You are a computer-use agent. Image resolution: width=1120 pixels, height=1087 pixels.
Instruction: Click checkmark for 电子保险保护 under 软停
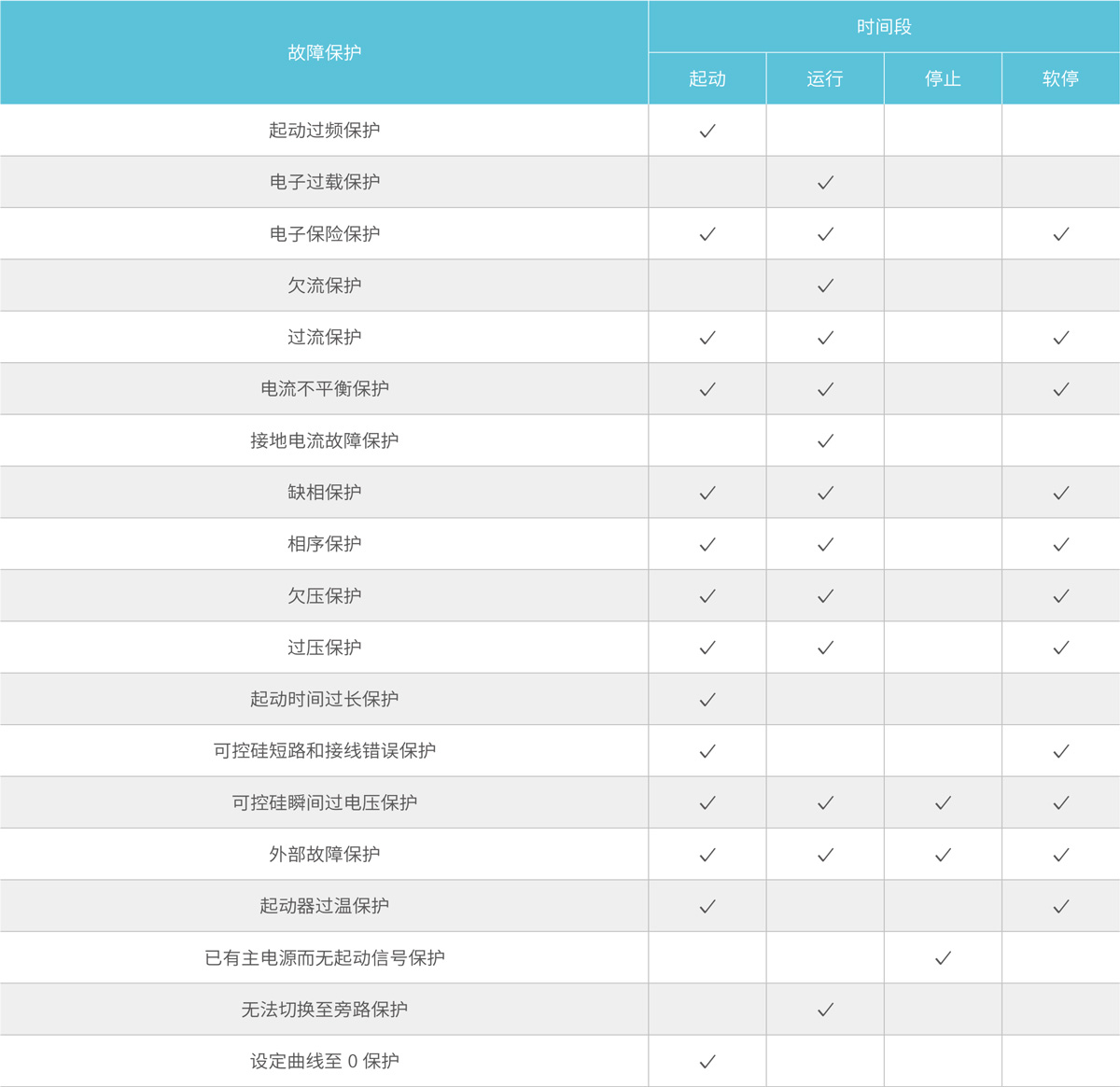coord(1061,234)
